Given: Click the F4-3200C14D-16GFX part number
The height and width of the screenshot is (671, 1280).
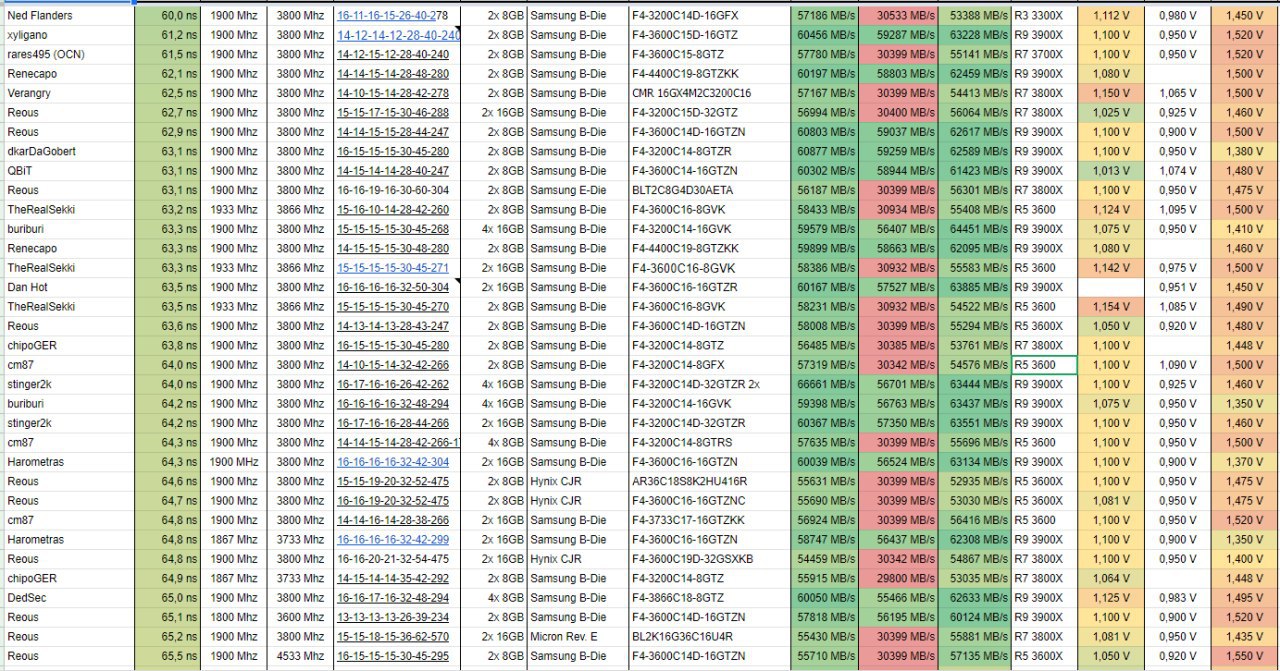Looking at the screenshot, I should (x=710, y=16).
